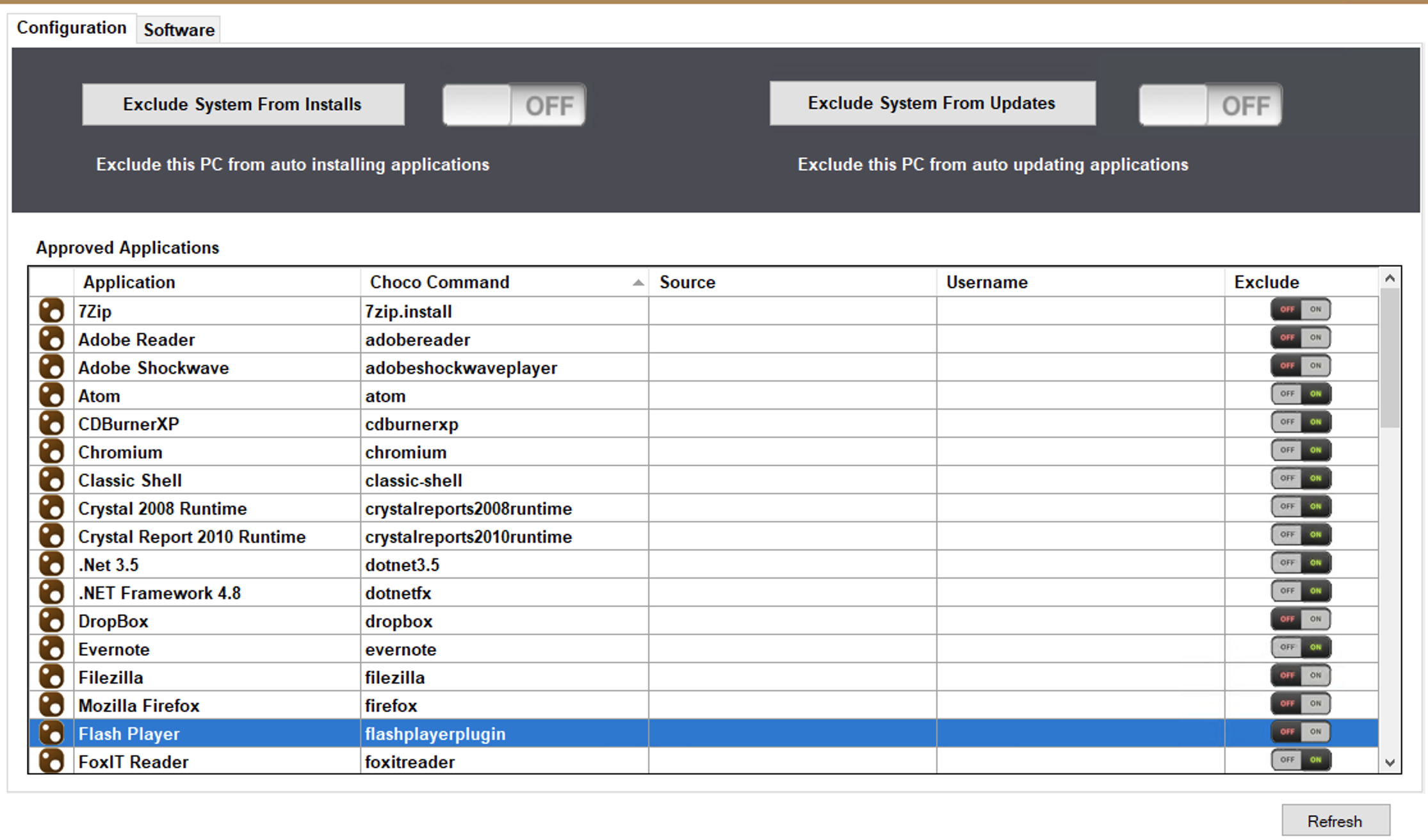1428x840 pixels.
Task: Click the Exclude System From Installs button
Action: coord(243,104)
